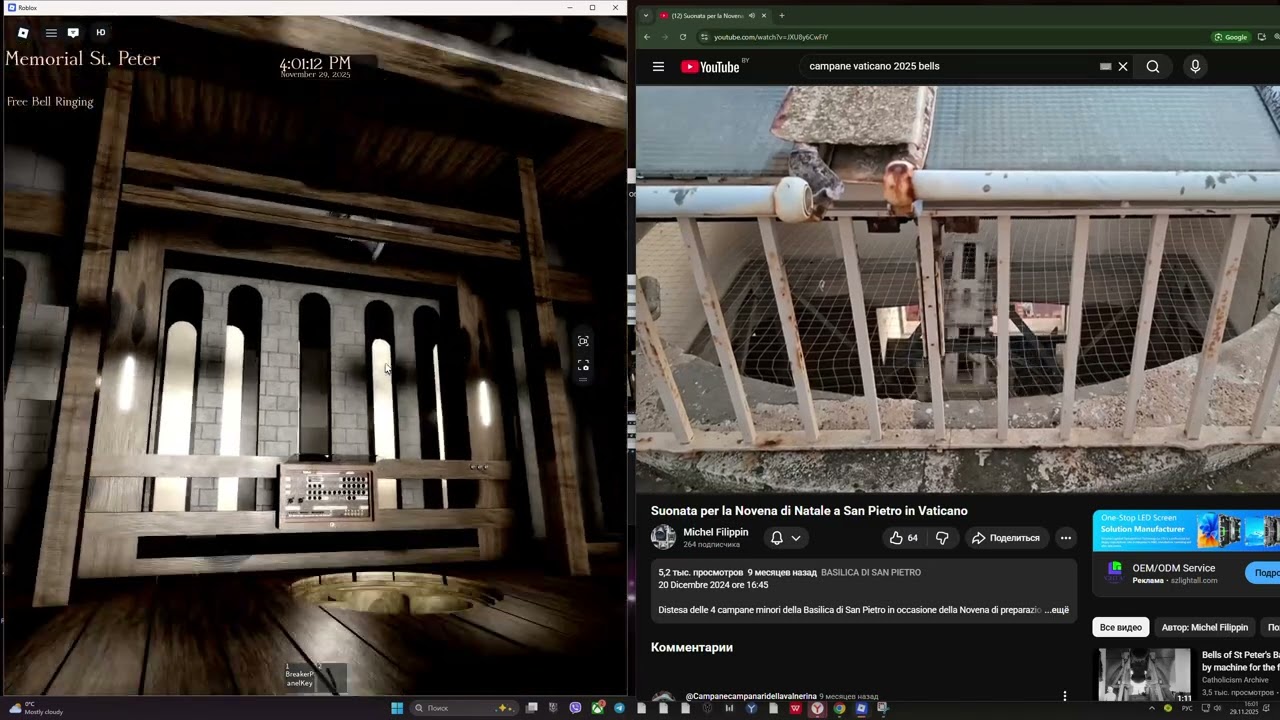Open the volume control in tray
Viewport: 1280px width, 720px height.
click(1217, 708)
